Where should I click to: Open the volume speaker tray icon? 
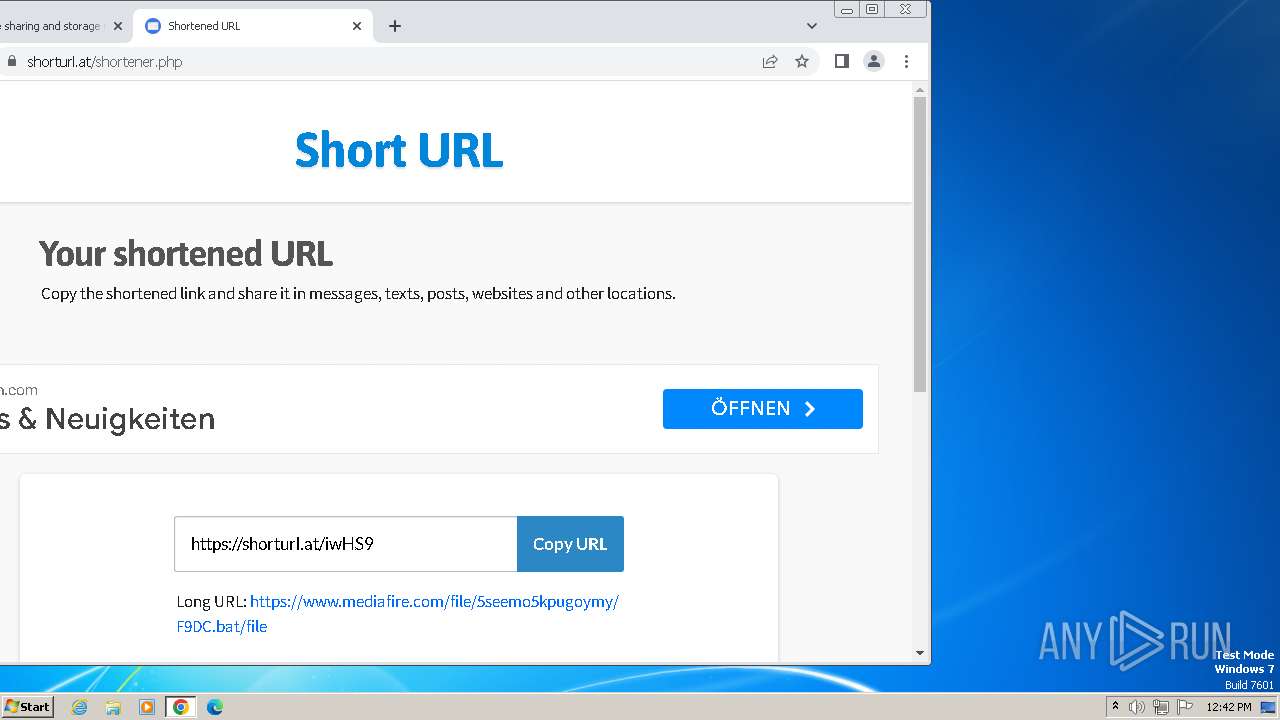[1137, 707]
